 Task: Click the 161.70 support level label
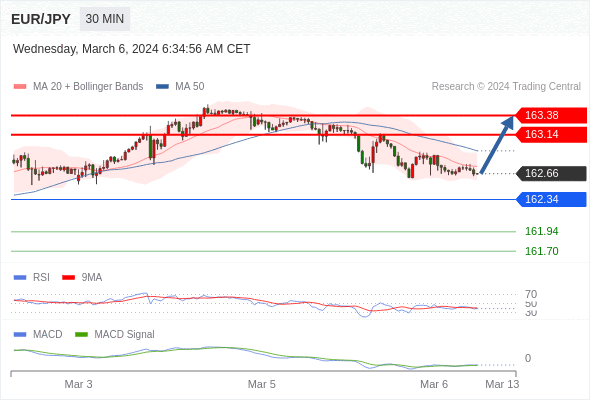tap(541, 251)
